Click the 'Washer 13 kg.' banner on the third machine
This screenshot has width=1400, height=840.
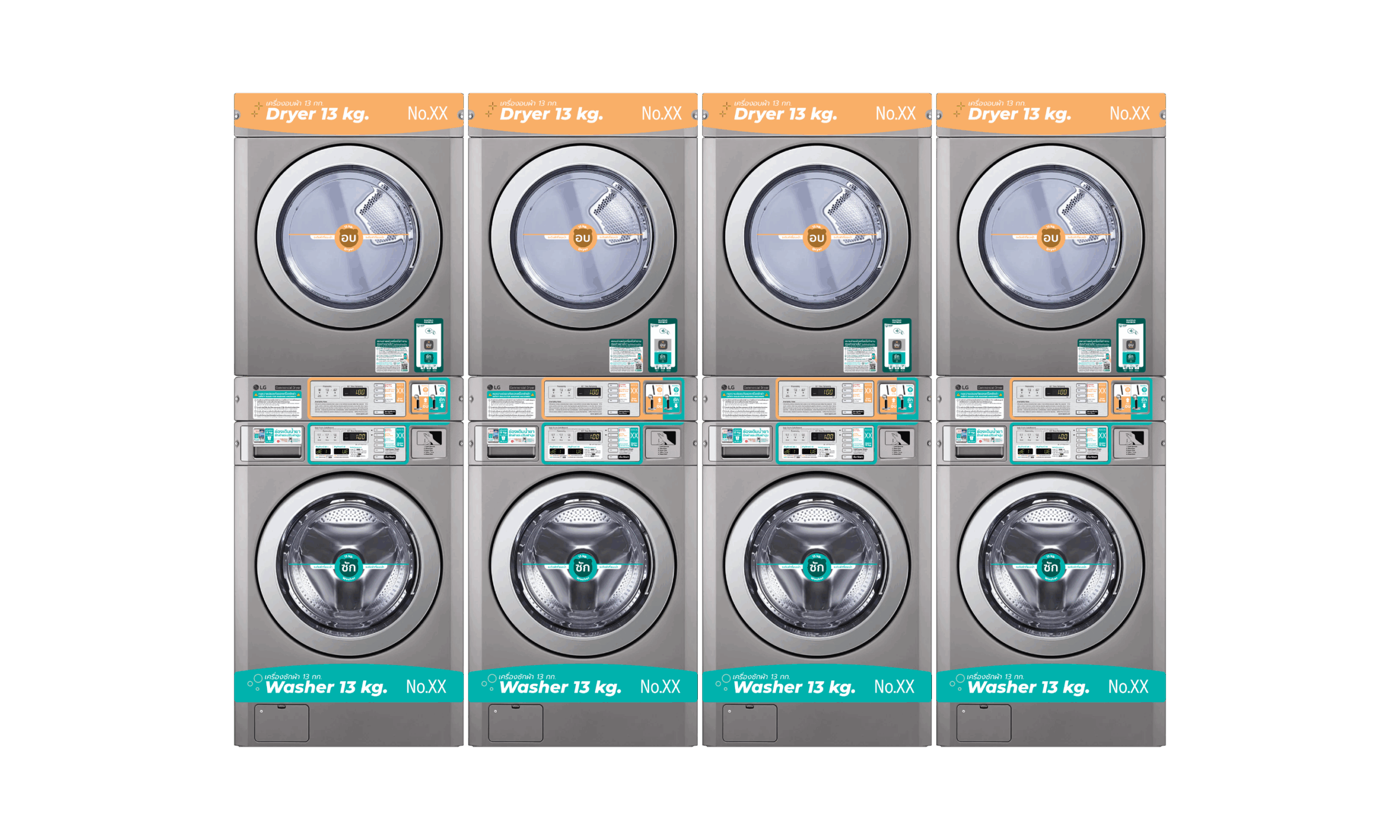click(x=794, y=687)
